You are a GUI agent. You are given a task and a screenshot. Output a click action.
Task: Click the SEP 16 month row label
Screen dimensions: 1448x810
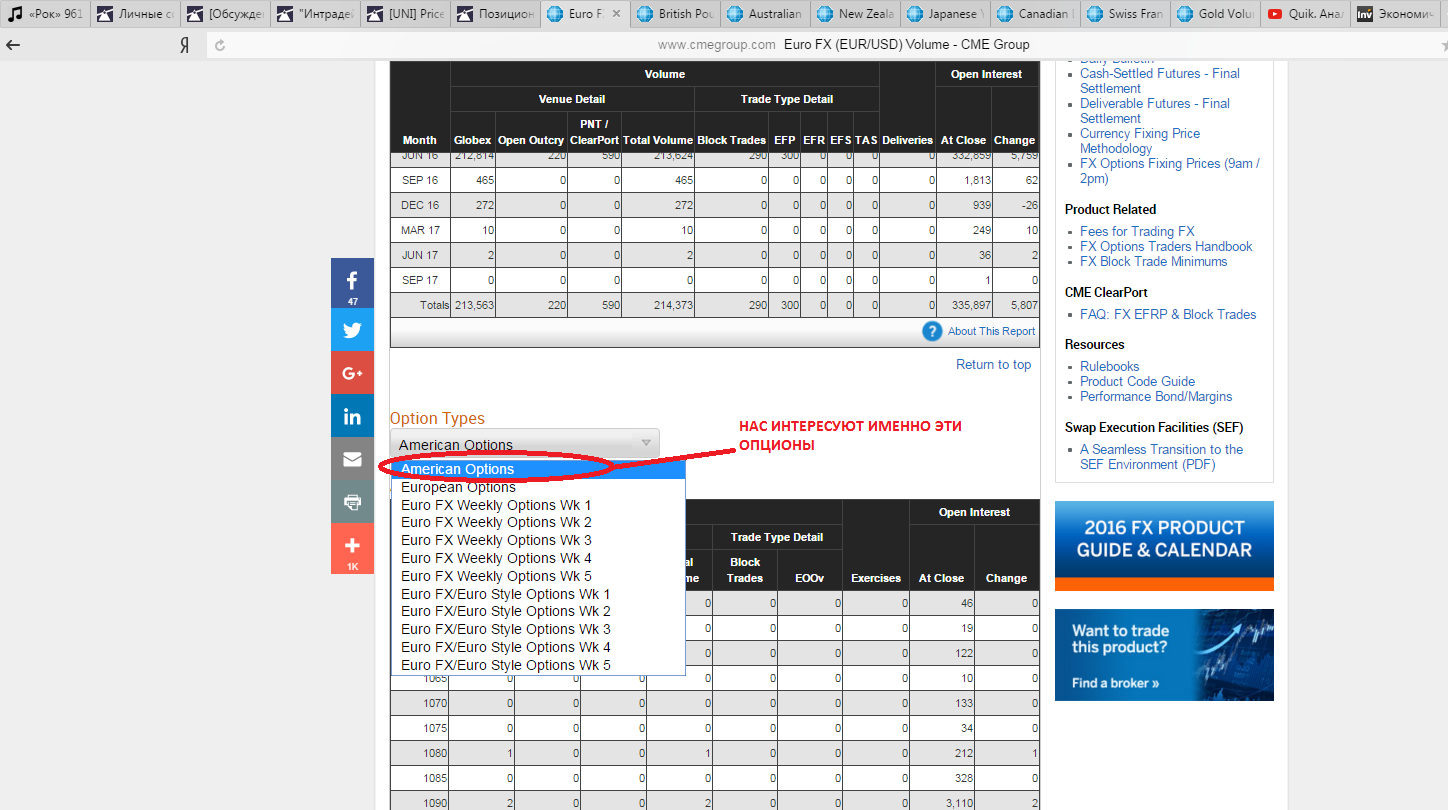pos(420,180)
